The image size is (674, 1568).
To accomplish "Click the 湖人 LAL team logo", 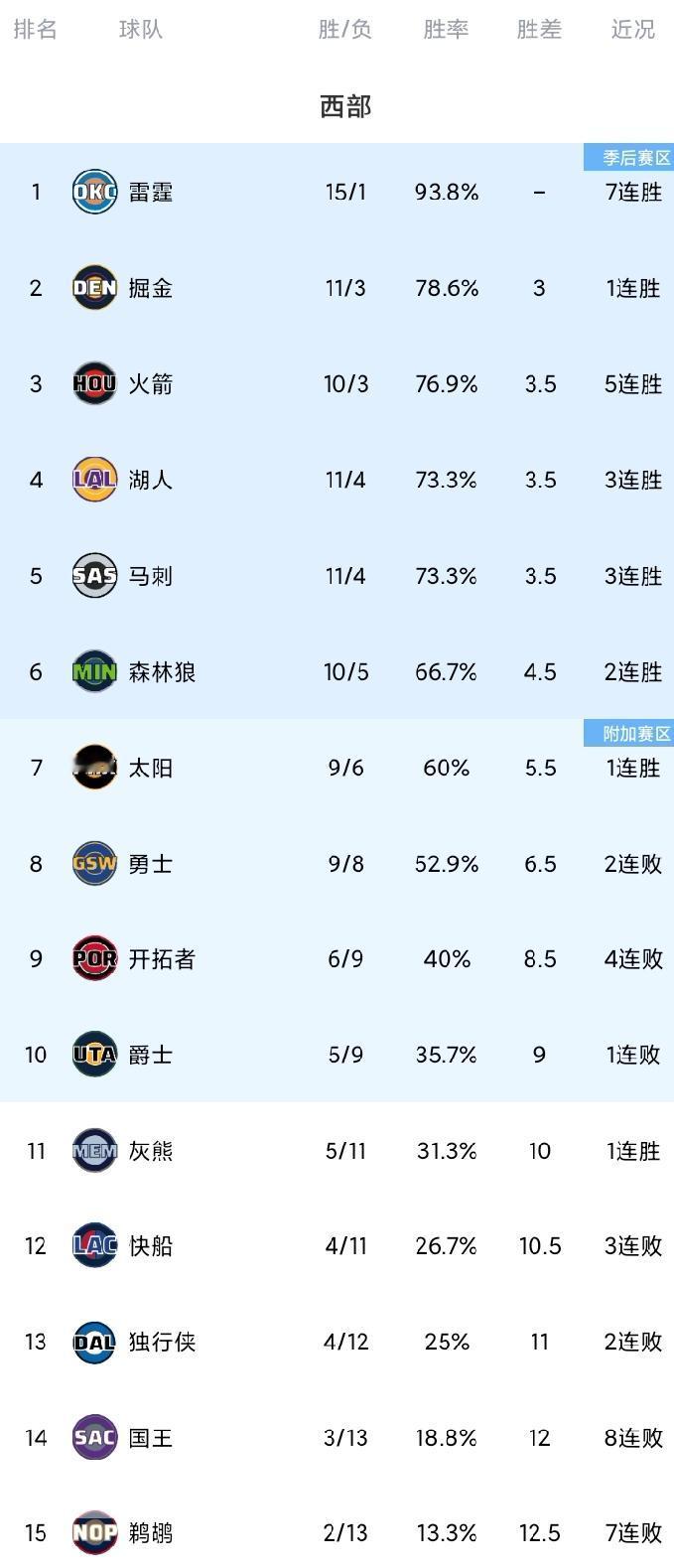I will tap(93, 480).
